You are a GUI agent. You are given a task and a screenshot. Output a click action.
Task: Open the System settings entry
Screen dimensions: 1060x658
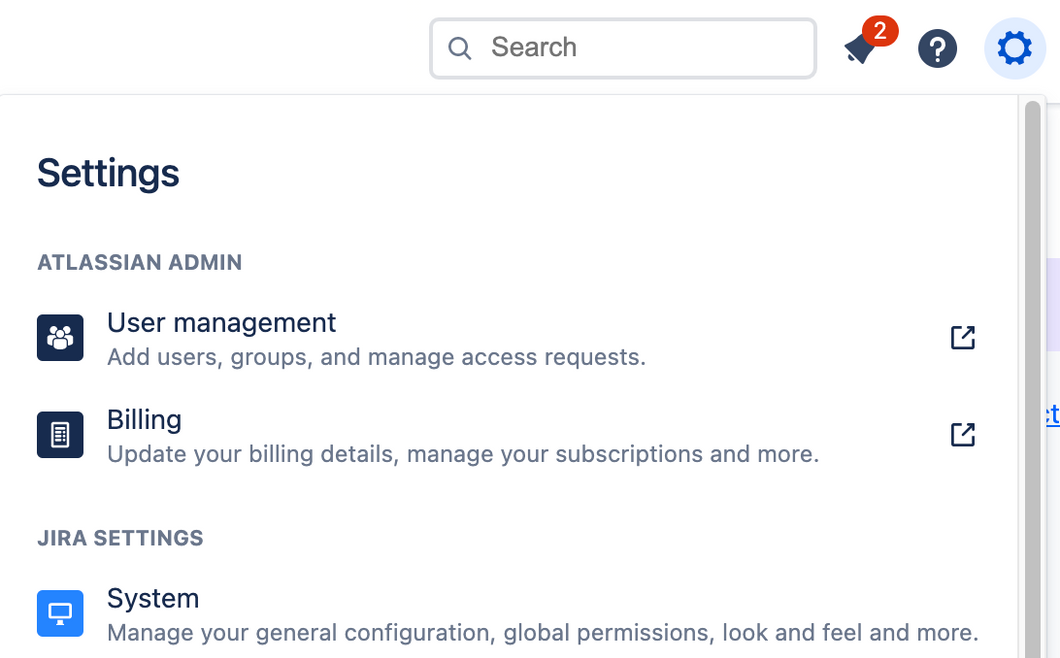pos(153,598)
